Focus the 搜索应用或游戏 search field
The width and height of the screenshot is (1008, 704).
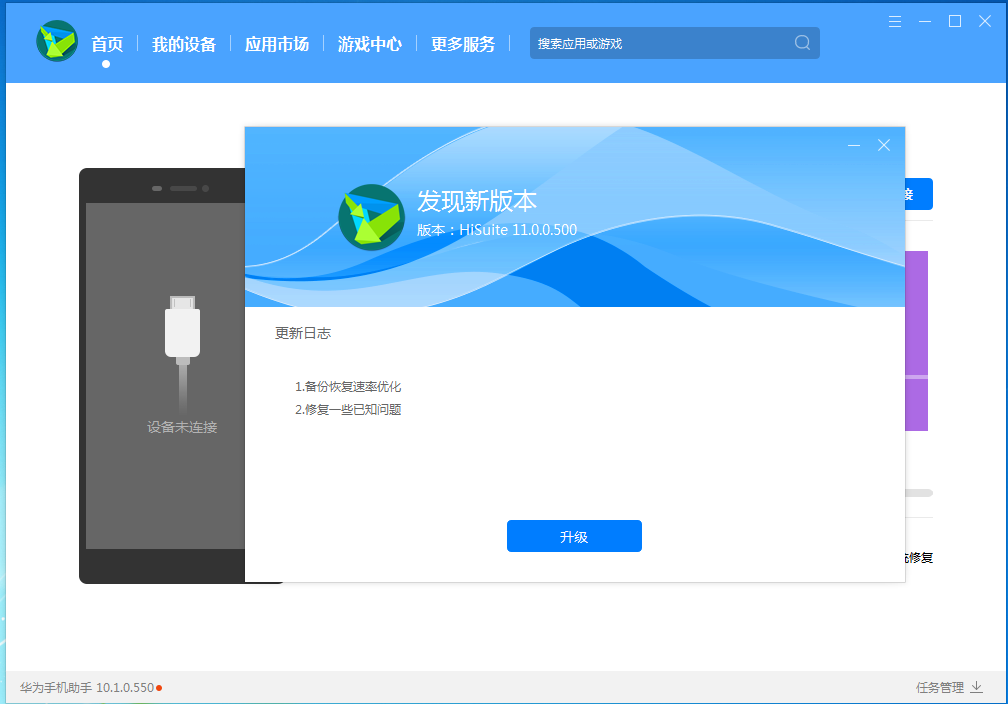[x=660, y=43]
